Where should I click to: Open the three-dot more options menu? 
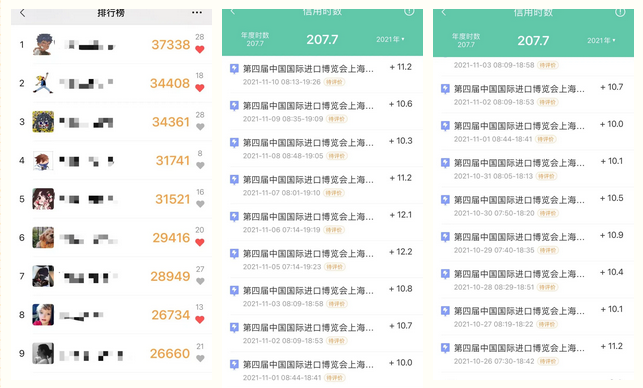[x=197, y=13]
